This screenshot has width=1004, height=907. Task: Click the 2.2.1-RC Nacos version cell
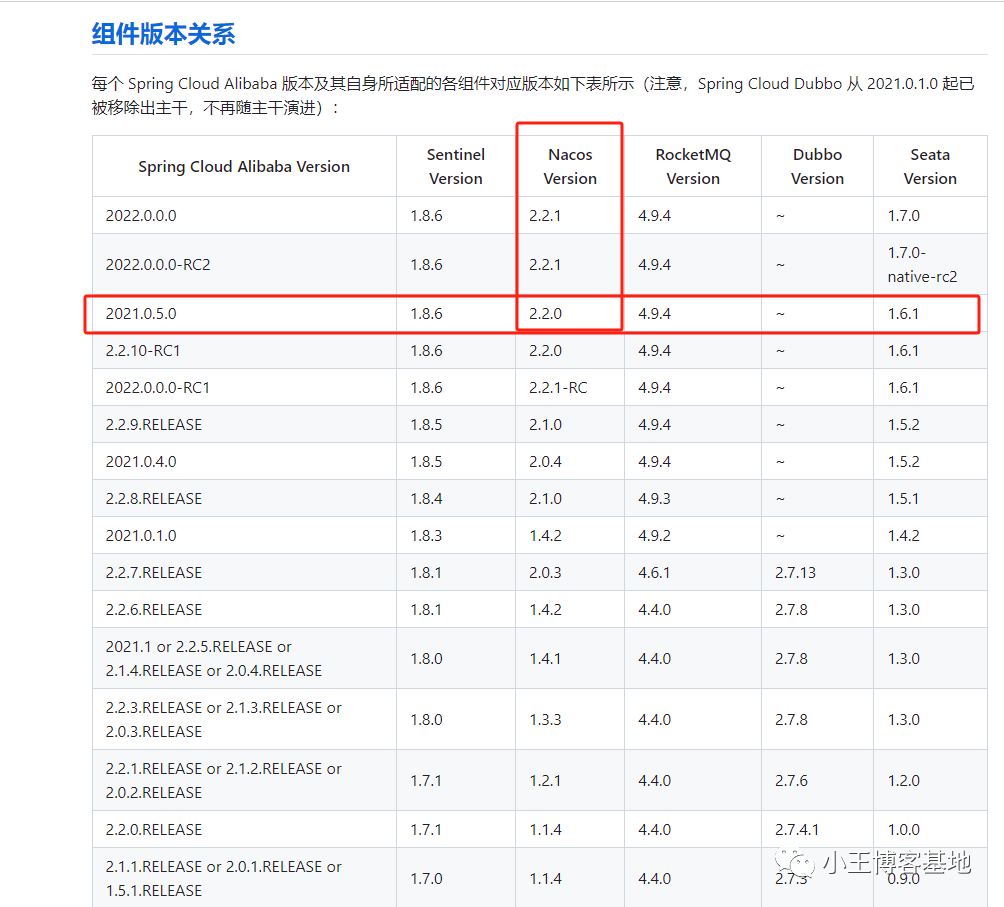[x=558, y=388]
